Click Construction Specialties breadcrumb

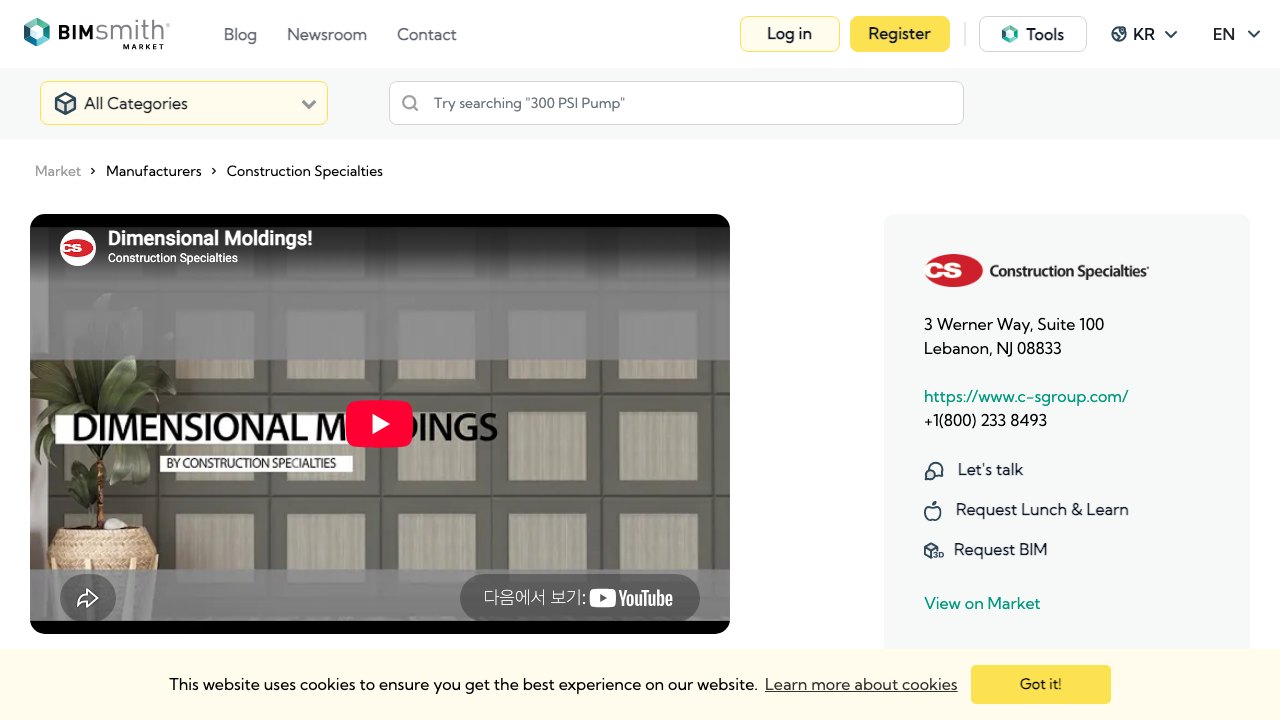(305, 171)
